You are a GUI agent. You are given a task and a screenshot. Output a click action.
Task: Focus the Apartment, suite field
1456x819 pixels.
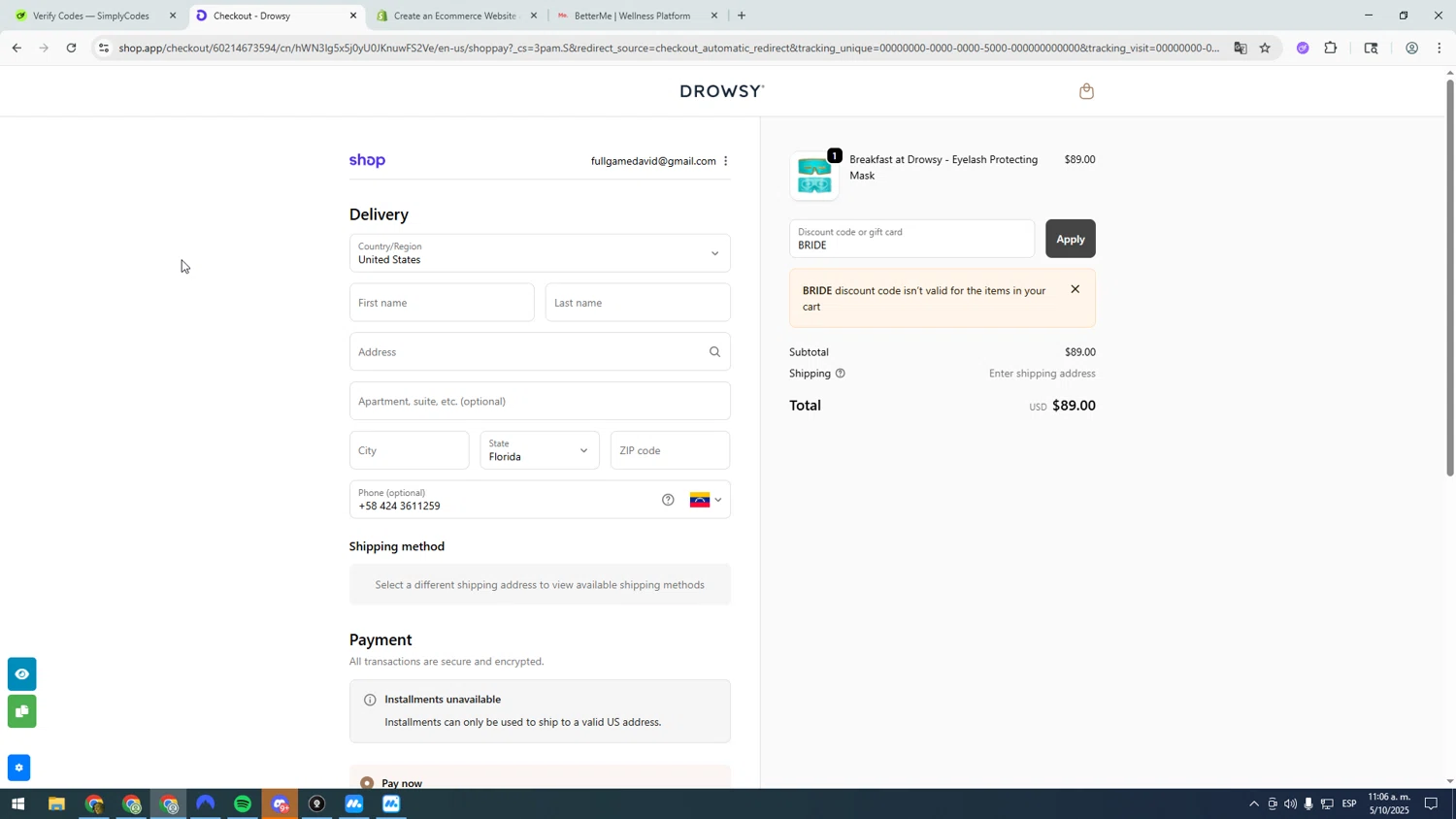pos(540,401)
